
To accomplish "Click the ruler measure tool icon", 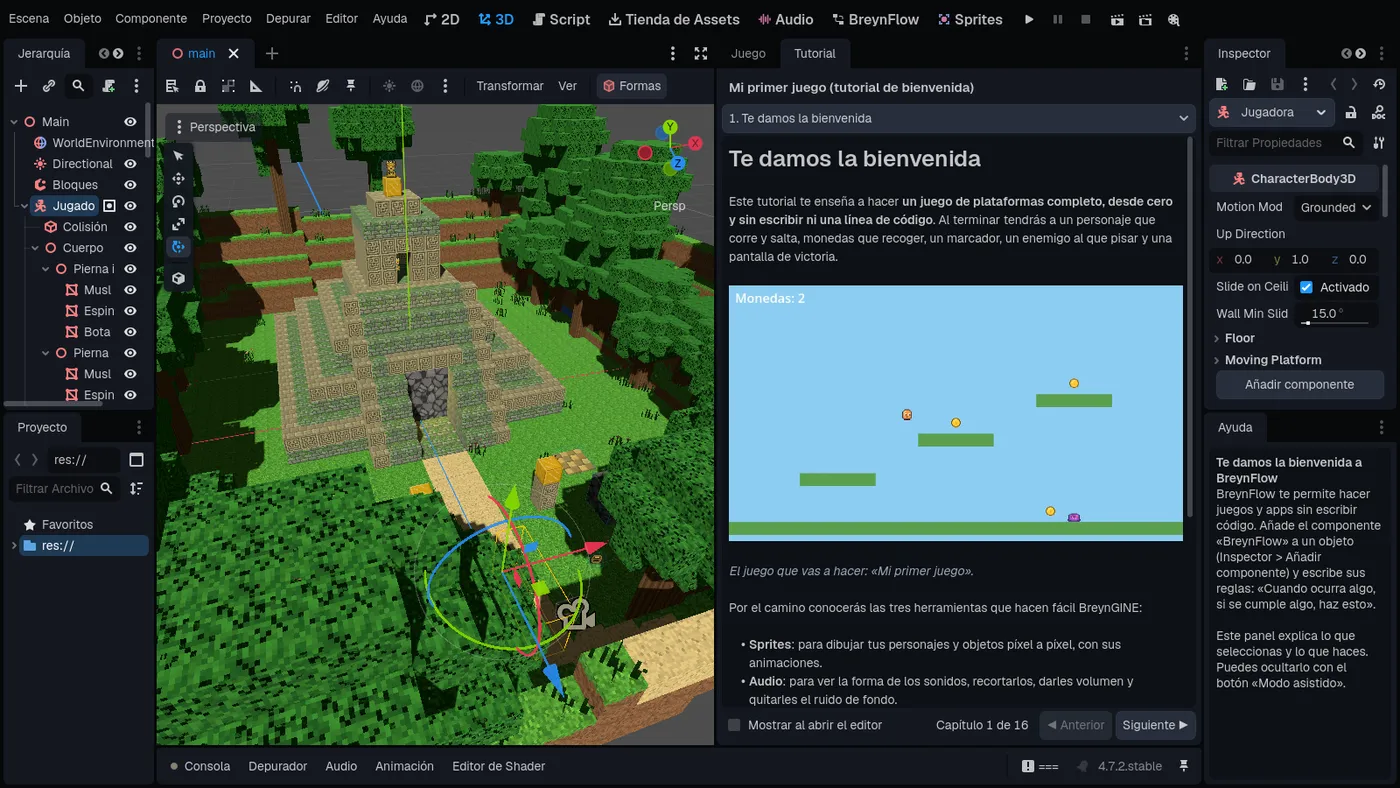I will click(x=256, y=86).
